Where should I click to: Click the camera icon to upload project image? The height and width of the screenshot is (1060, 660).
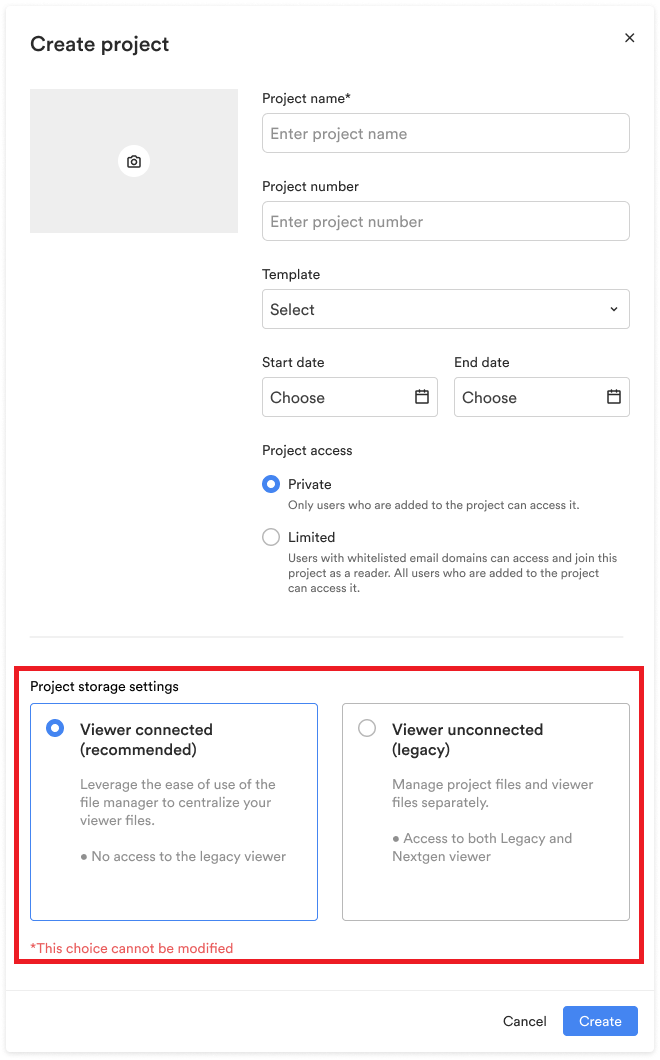coord(134,162)
